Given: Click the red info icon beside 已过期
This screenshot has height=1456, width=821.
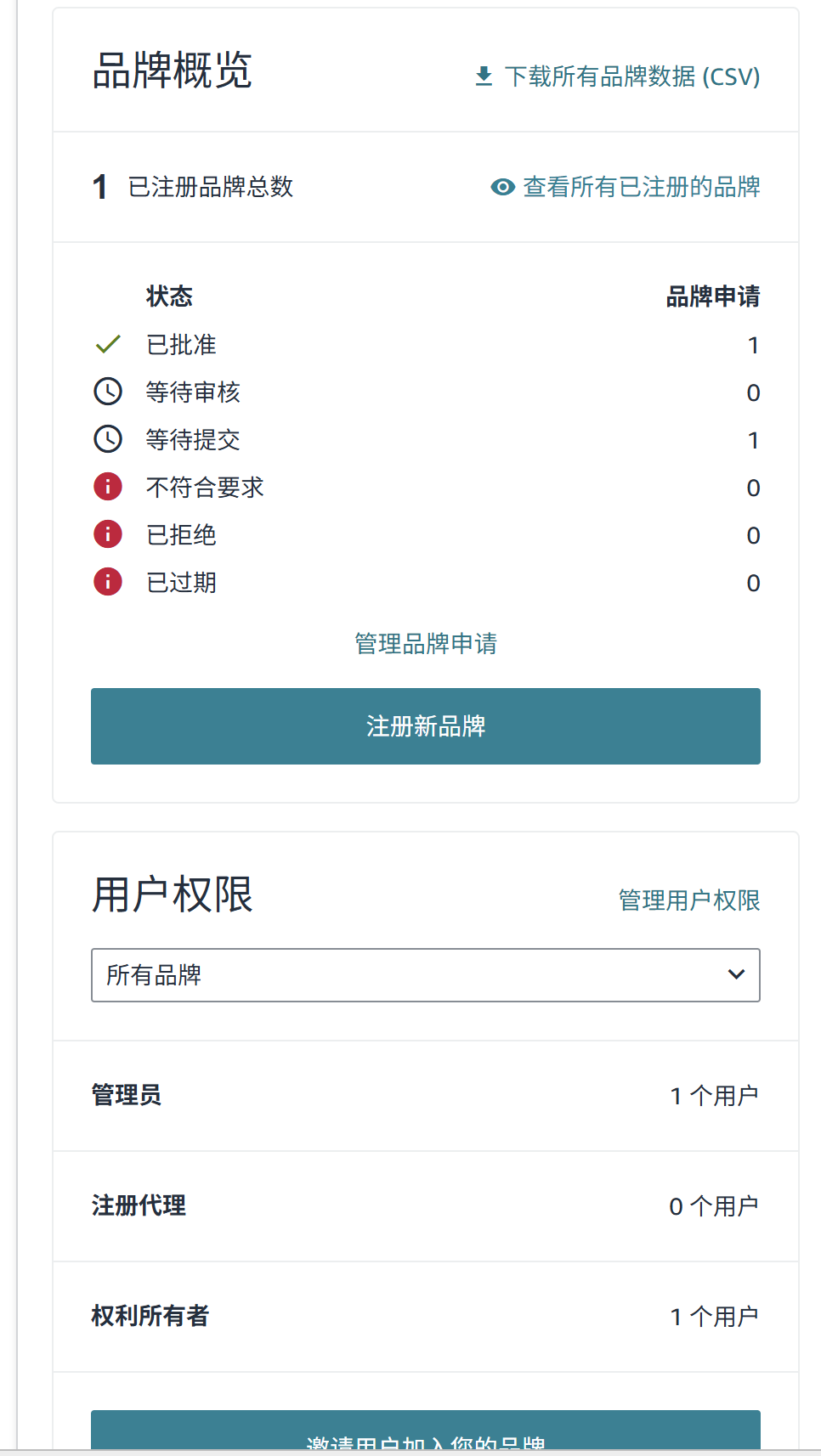Looking at the screenshot, I should click(108, 582).
